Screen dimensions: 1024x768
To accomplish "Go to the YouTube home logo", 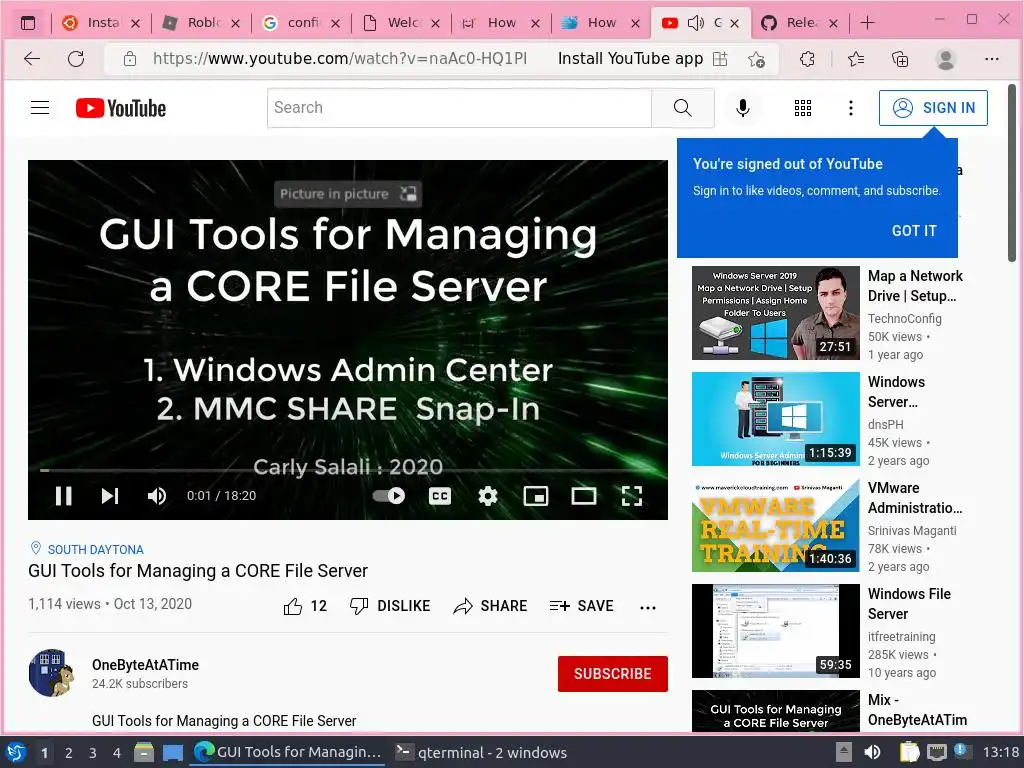I will pos(121,108).
